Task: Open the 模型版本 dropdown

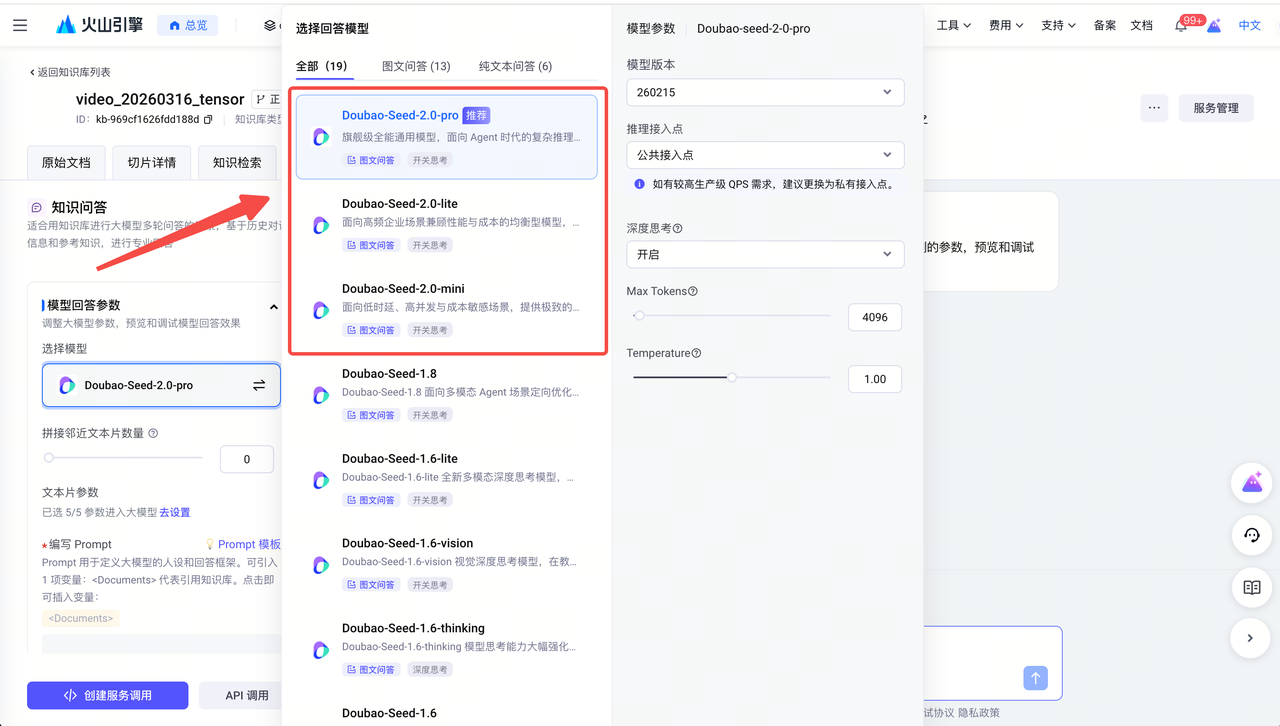Action: [x=765, y=92]
